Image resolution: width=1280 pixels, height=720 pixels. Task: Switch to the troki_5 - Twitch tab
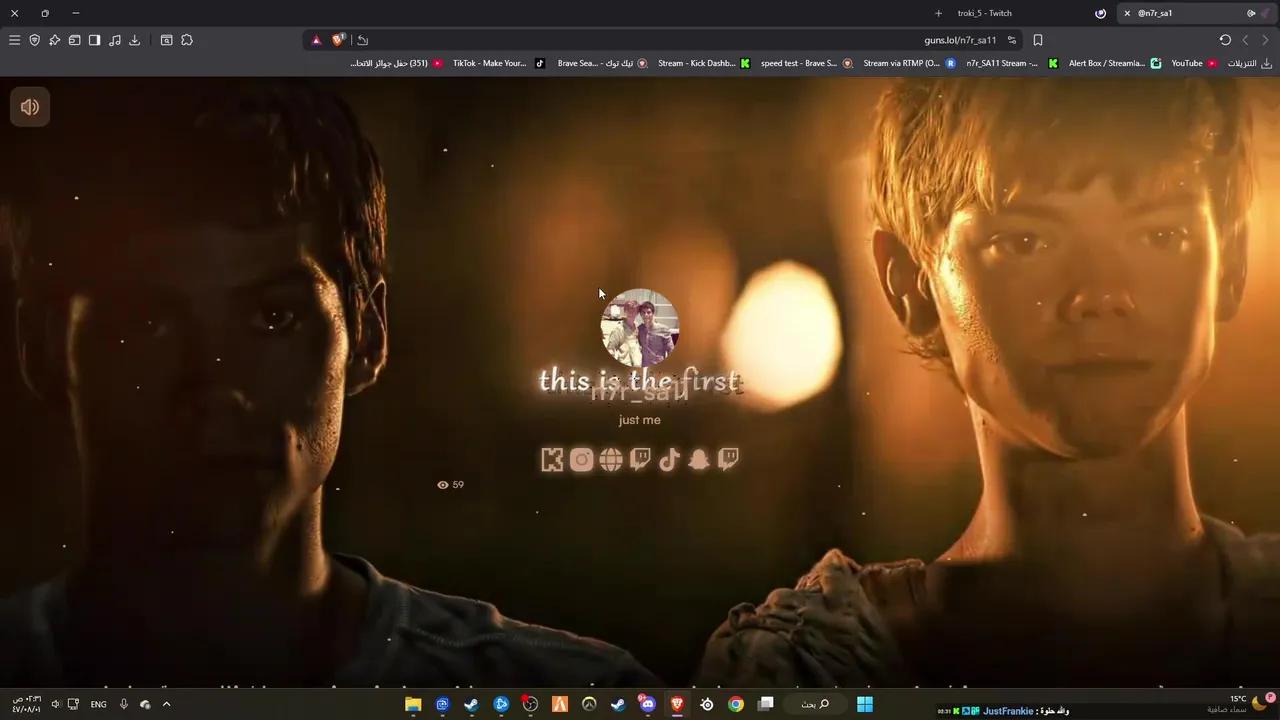point(1020,13)
